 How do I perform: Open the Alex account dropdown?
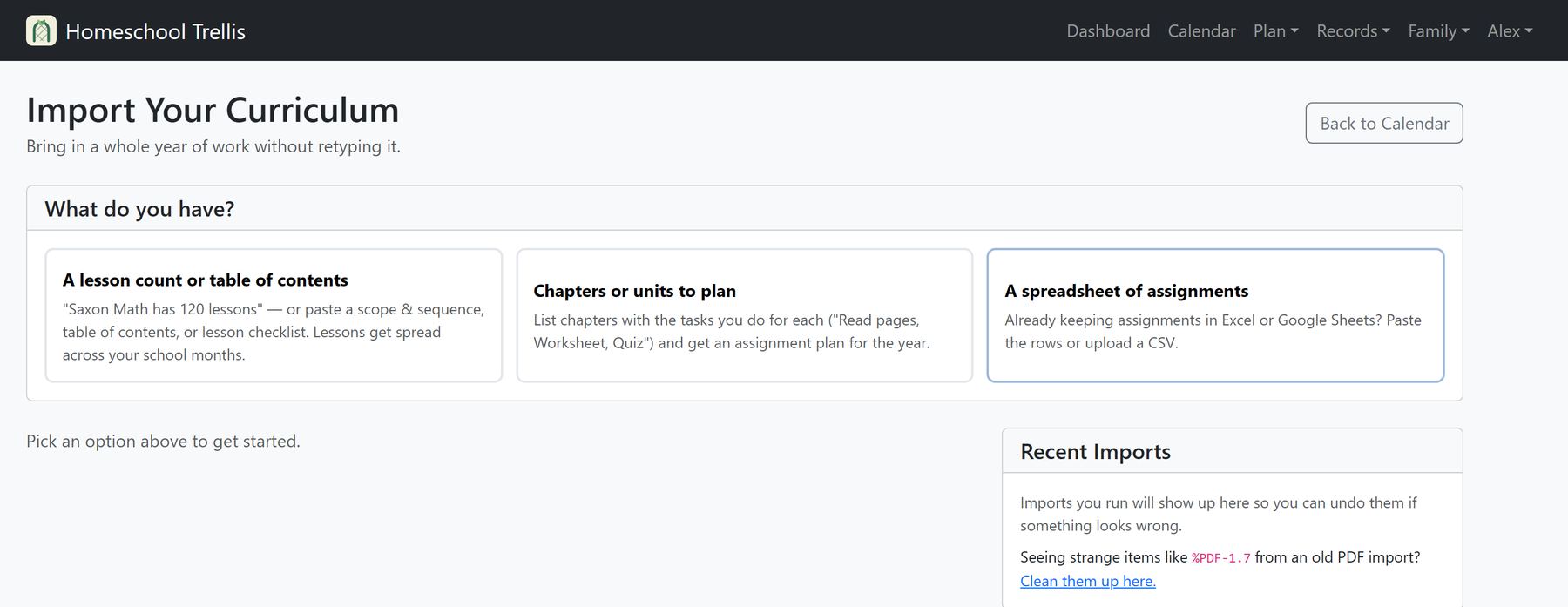[1510, 30]
